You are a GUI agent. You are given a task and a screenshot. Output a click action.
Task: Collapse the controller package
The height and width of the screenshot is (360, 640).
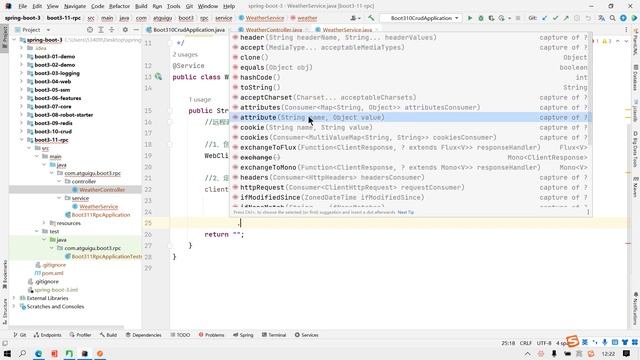click(59, 181)
